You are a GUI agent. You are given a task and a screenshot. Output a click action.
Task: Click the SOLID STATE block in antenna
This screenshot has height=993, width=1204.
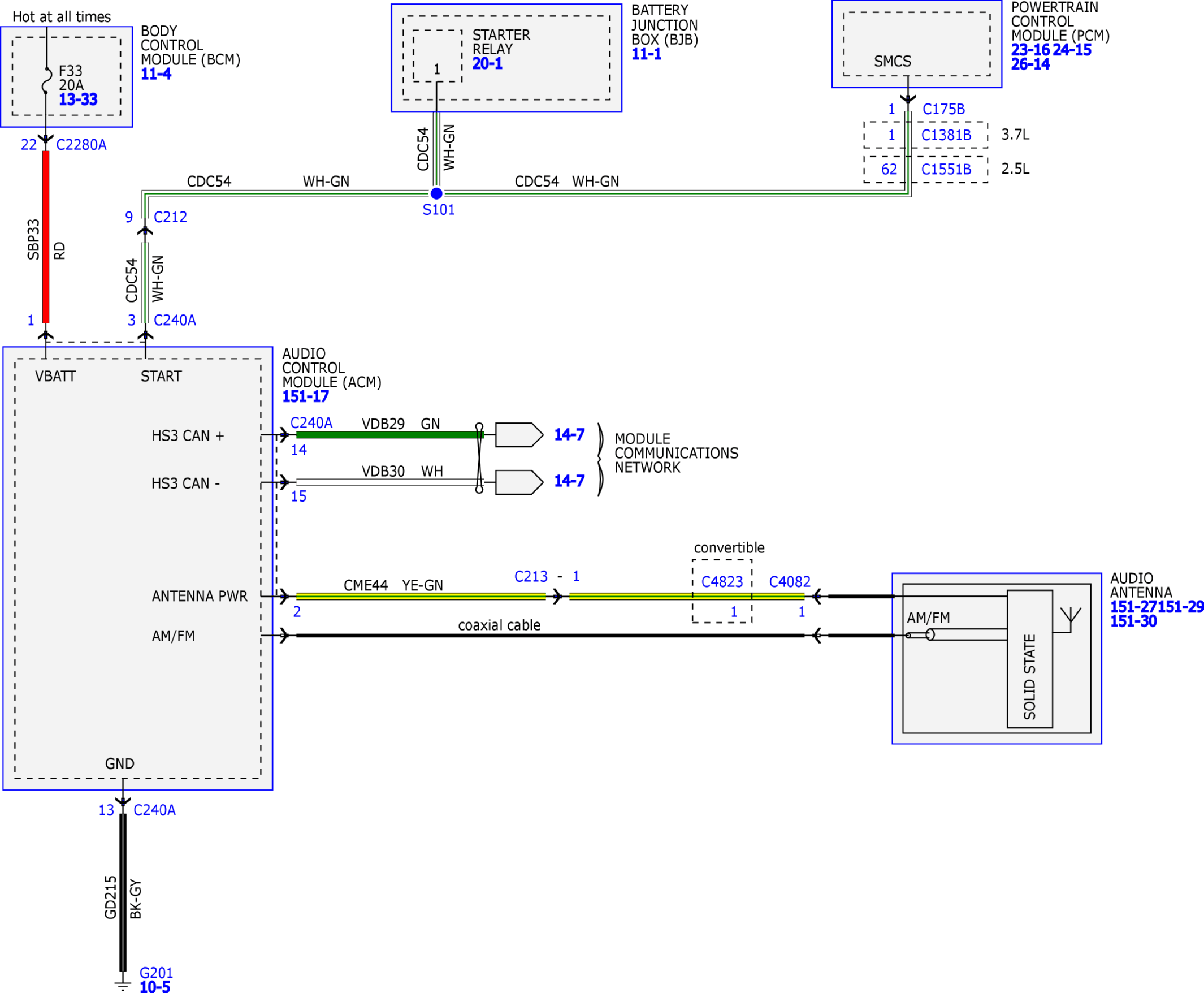pos(1030,659)
